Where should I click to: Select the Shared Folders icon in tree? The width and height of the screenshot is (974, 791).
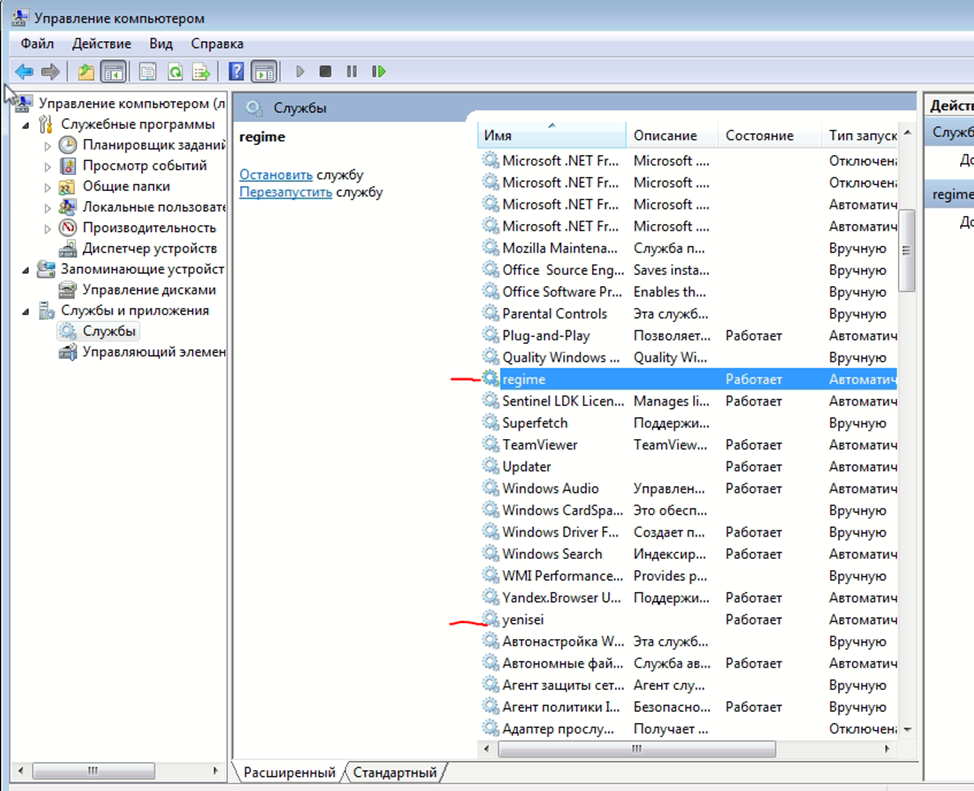coord(67,186)
